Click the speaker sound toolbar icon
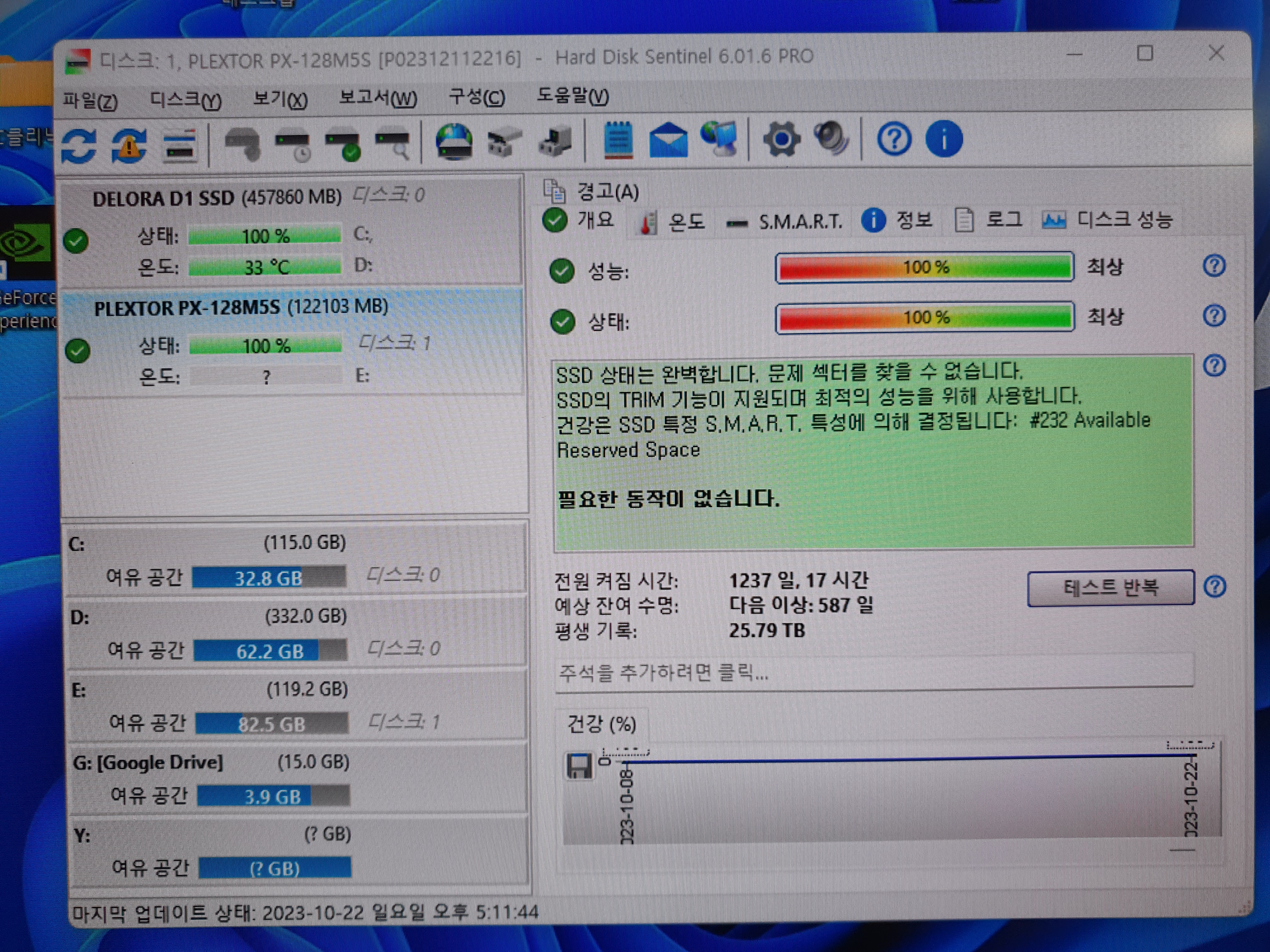 point(831,138)
